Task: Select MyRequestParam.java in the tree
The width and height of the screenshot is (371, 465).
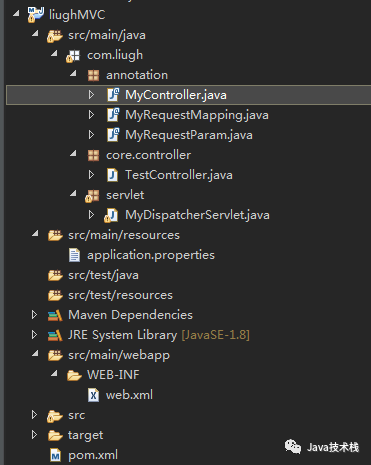Action: point(189,135)
